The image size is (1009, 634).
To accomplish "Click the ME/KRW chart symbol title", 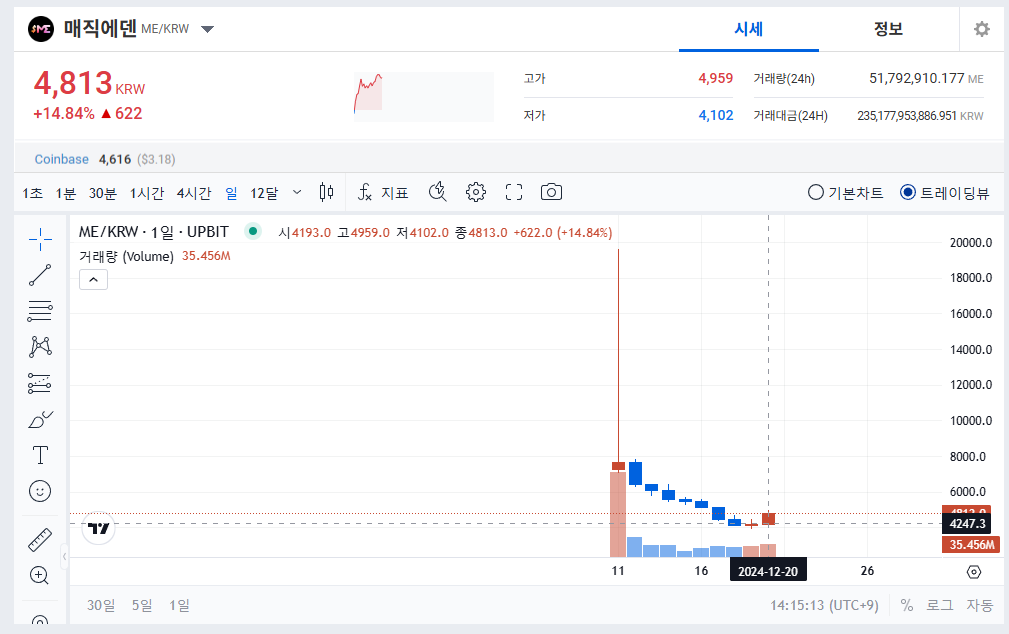I will click(x=154, y=232).
